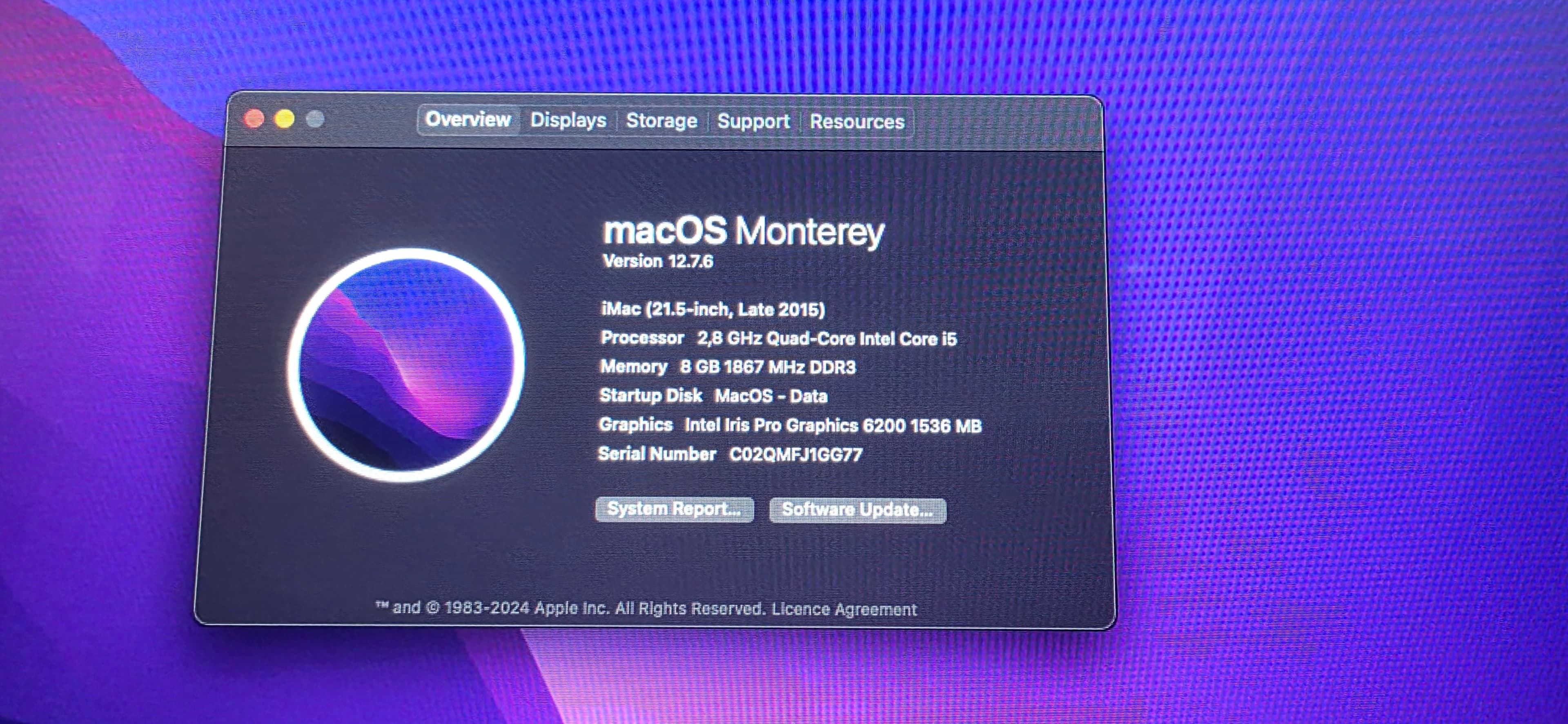
Task: Click the version text 12.7.6
Action: [691, 262]
